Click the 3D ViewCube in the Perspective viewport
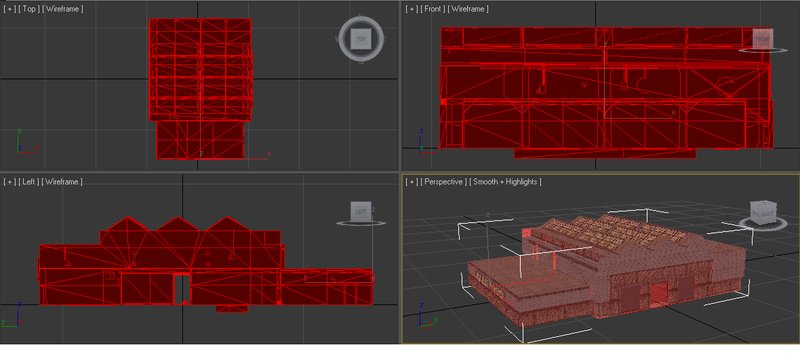This screenshot has height=360, width=800. (x=763, y=210)
